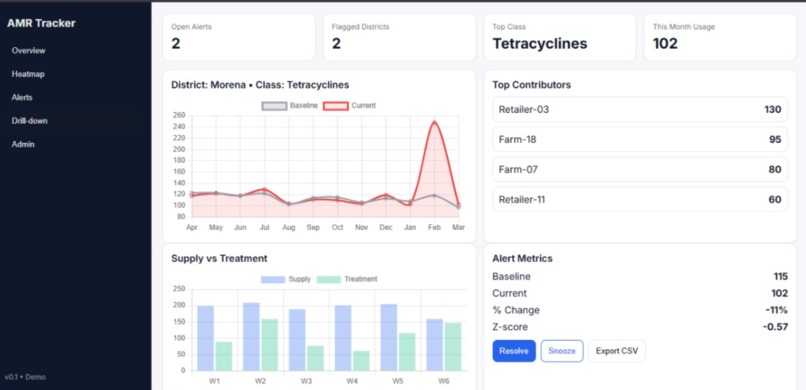Snooze the alert
This screenshot has width=806, height=390.
[562, 351]
